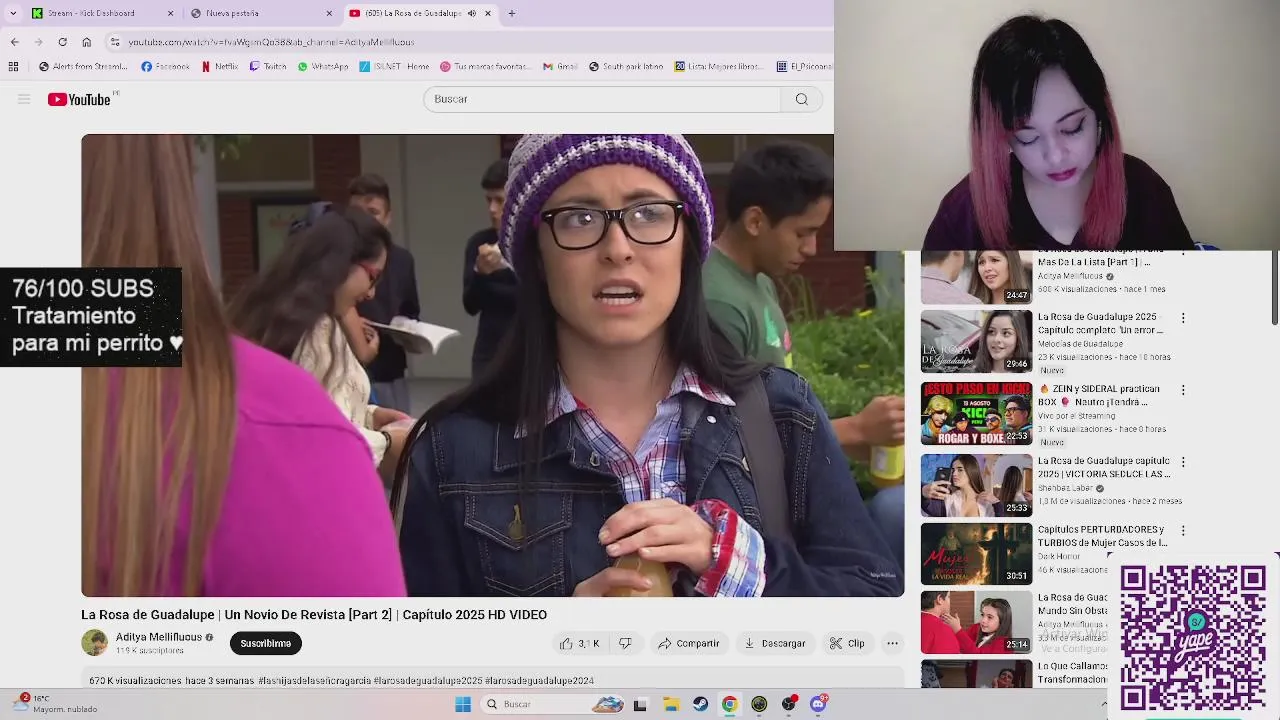This screenshot has height=720, width=1280.
Task: Open File Explorer from the taskbar
Action: click(671, 704)
